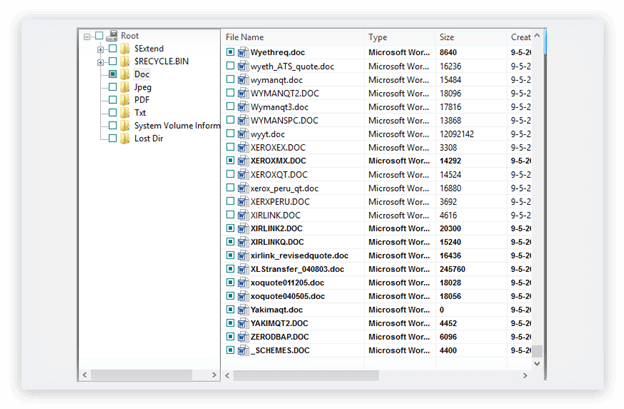Screen dimensions: 624x409
Task: Uncheck the XIRLINK2.DOC checkbox
Action: point(230,228)
